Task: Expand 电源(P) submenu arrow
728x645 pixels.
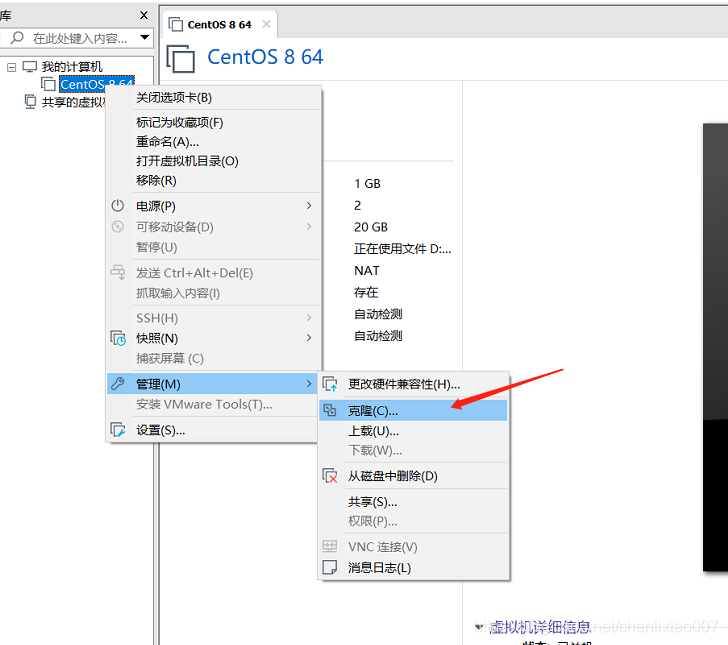Action: [309, 205]
